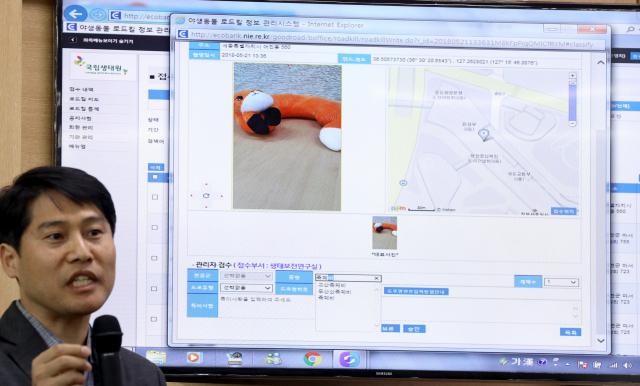Open 로드킬 지도 in the sidebar menu
This screenshot has height=386, width=640.
84,99
